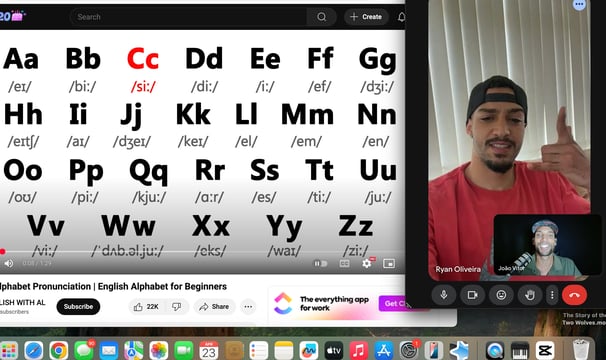Open Launchpad from the Dock
This screenshot has width=606, height=360.
coord(9,351)
